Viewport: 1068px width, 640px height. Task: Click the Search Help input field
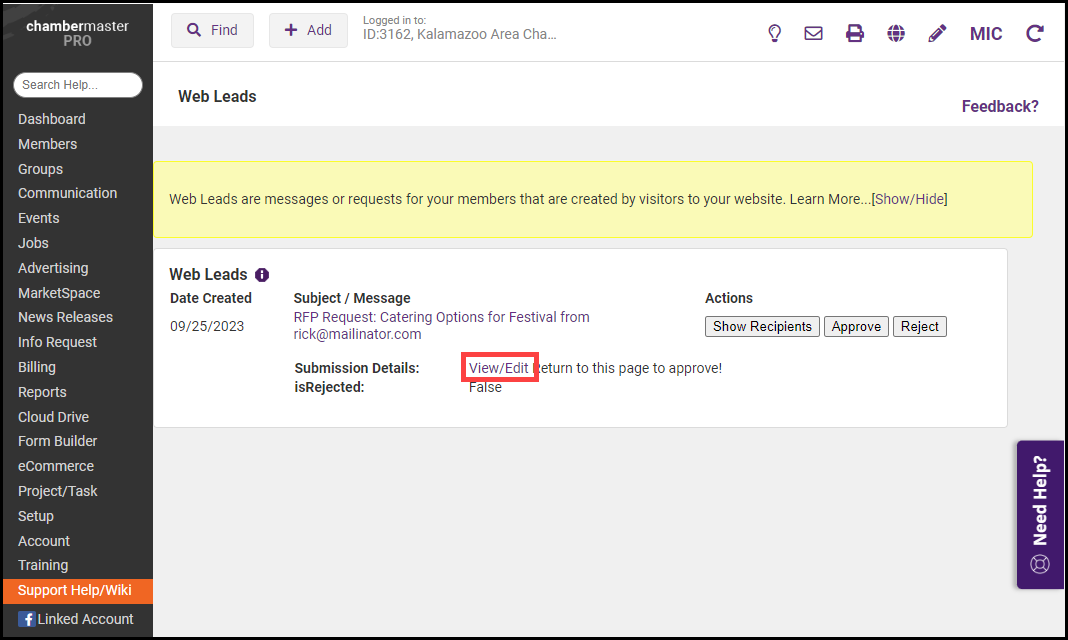pos(78,85)
